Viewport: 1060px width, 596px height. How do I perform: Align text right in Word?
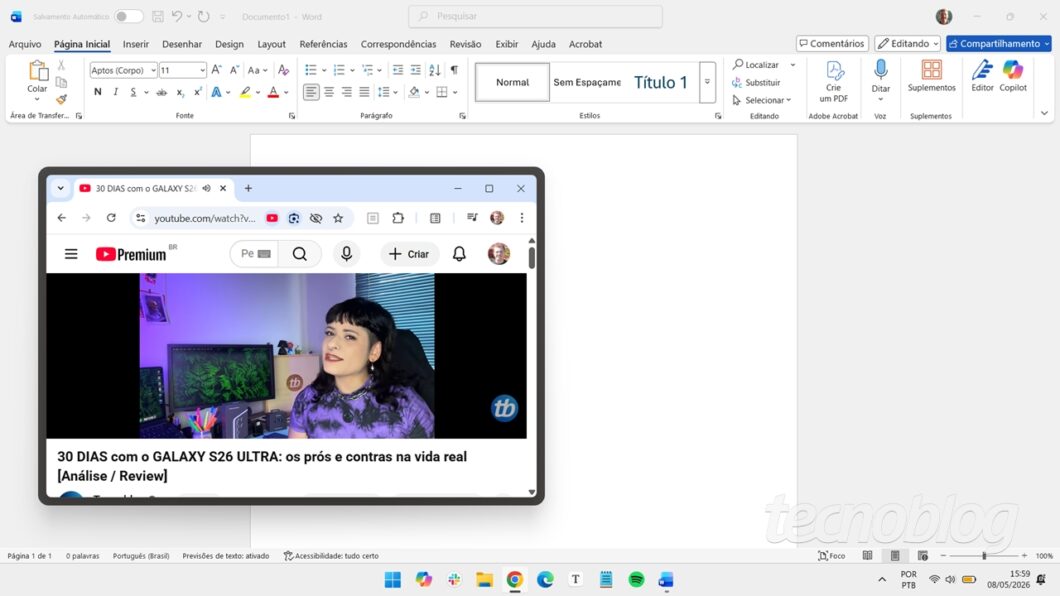point(346,92)
